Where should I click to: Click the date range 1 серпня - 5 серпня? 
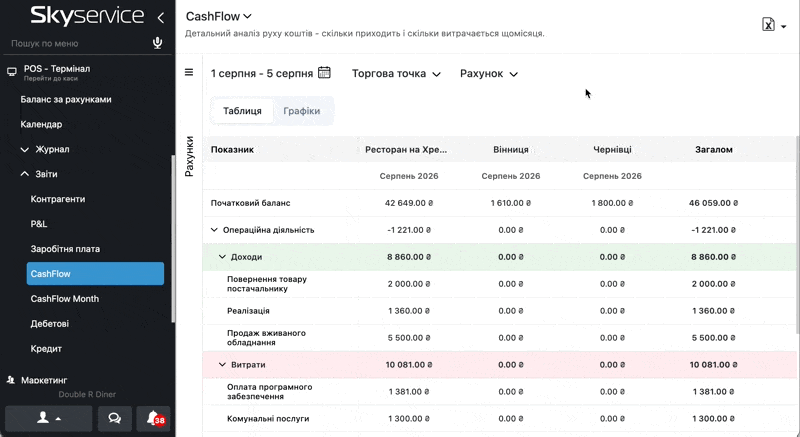[x=262, y=73]
